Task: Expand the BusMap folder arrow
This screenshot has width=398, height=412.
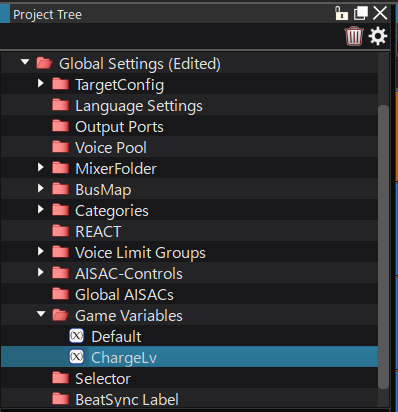Action: tap(41, 188)
